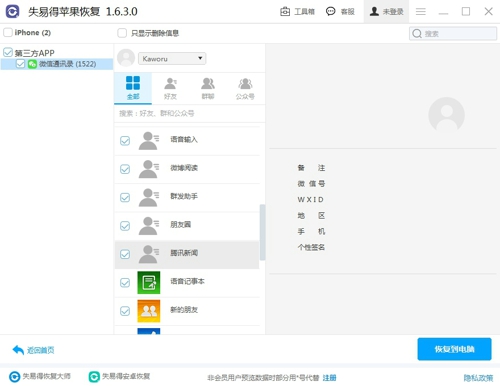Click the app logo in title bar

tap(13, 12)
